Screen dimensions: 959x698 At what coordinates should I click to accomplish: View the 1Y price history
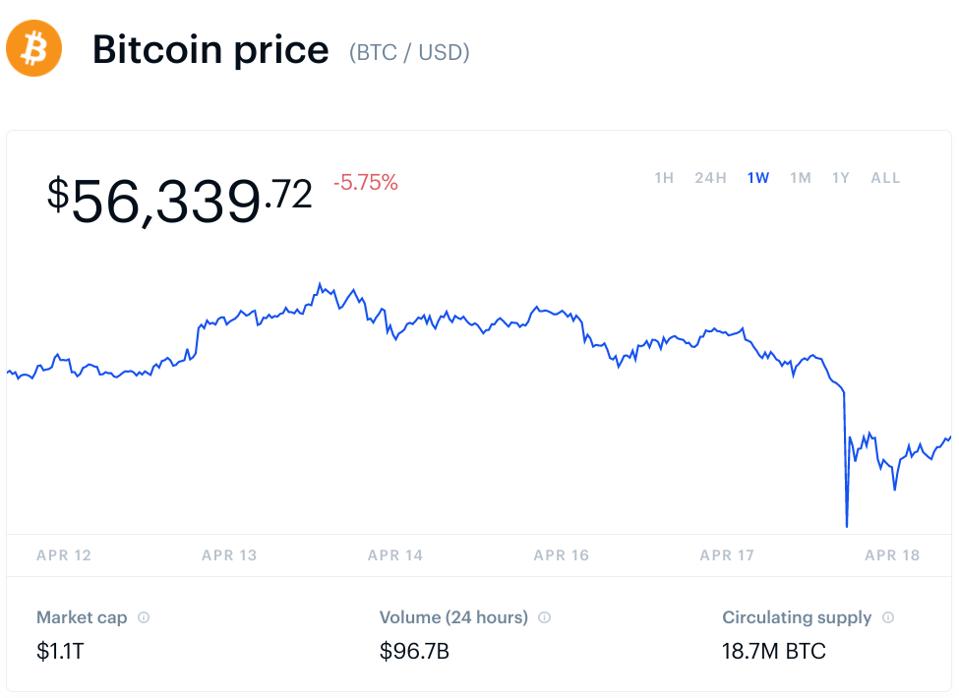(841, 178)
